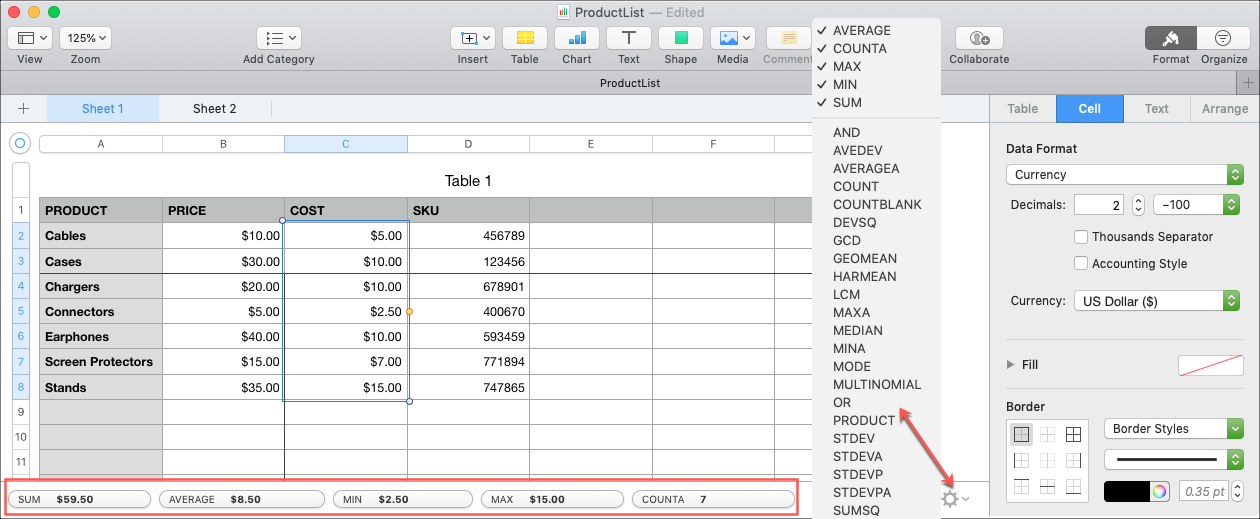Viewport: 1260px width, 519px height.
Task: Enable the Thousands Separator checkbox
Action: (x=1080, y=237)
